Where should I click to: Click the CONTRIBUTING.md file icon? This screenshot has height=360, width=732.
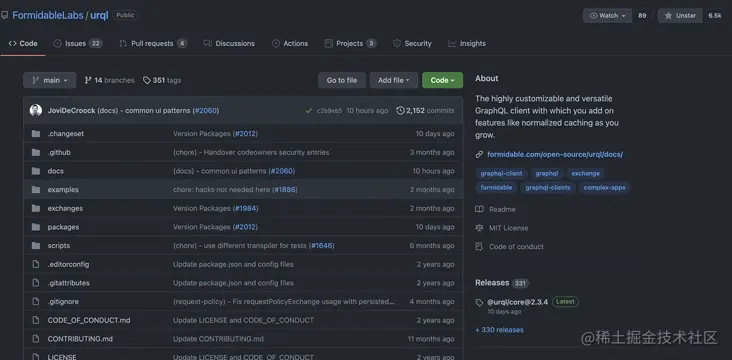(x=36, y=339)
